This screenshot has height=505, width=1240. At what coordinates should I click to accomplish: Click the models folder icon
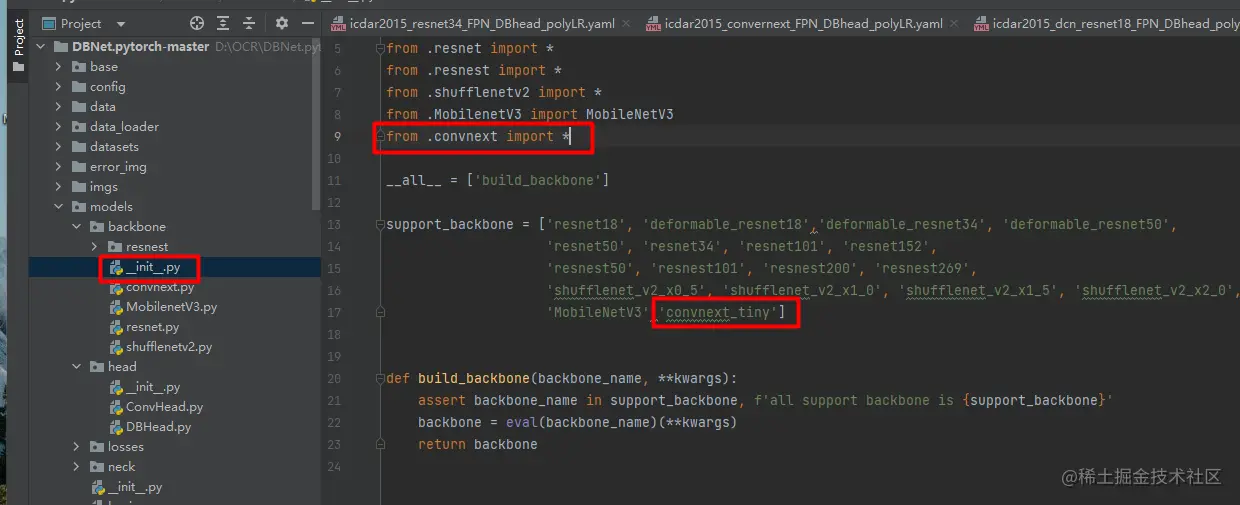[79, 207]
